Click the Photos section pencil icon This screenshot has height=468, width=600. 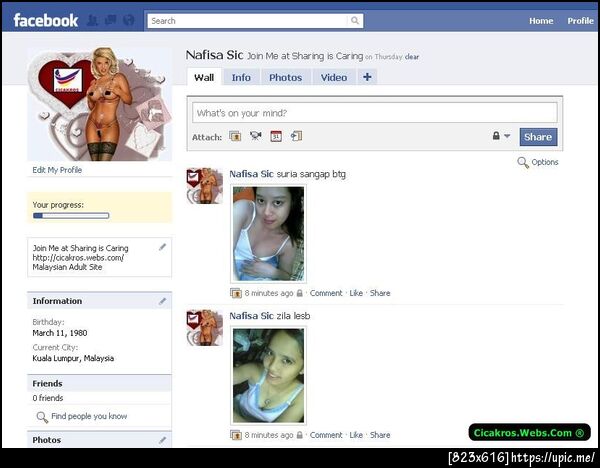click(163, 440)
